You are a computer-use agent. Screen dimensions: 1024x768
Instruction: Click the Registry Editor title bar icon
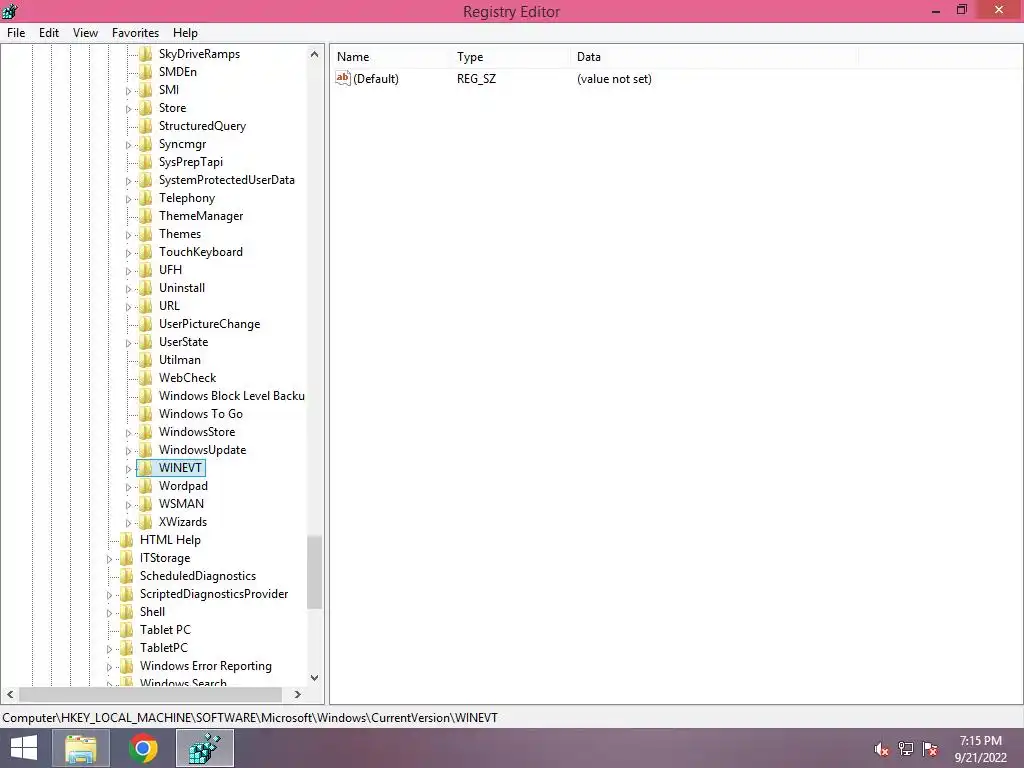click(x=10, y=11)
